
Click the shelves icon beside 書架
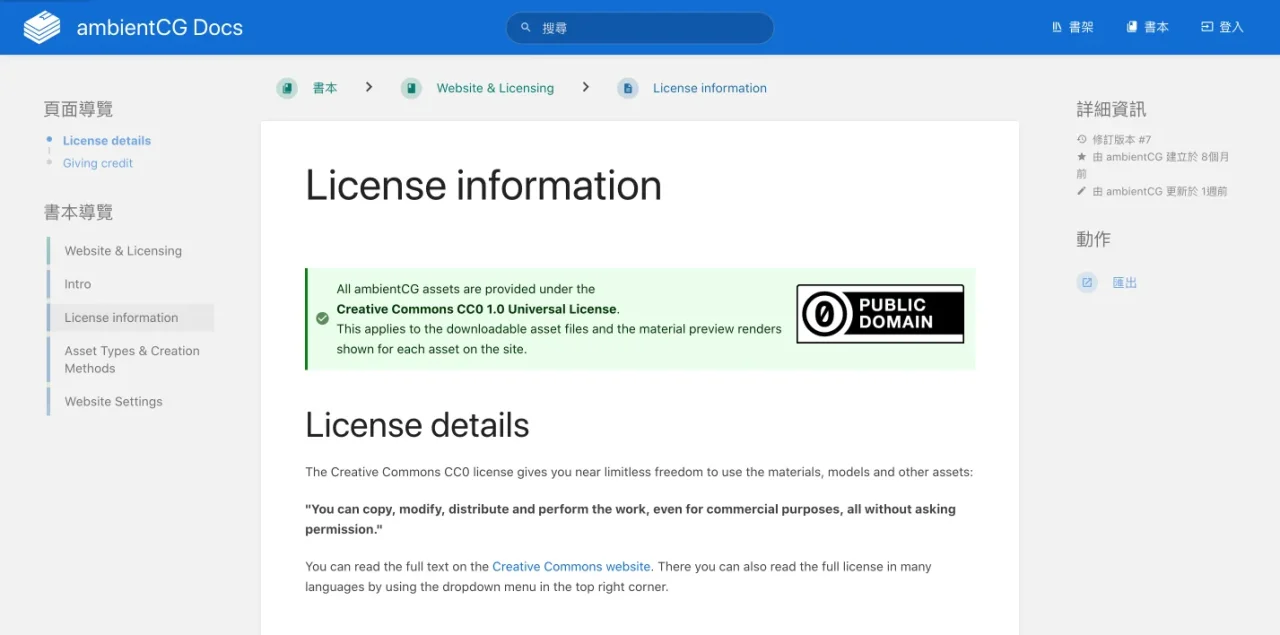pos(1058,27)
